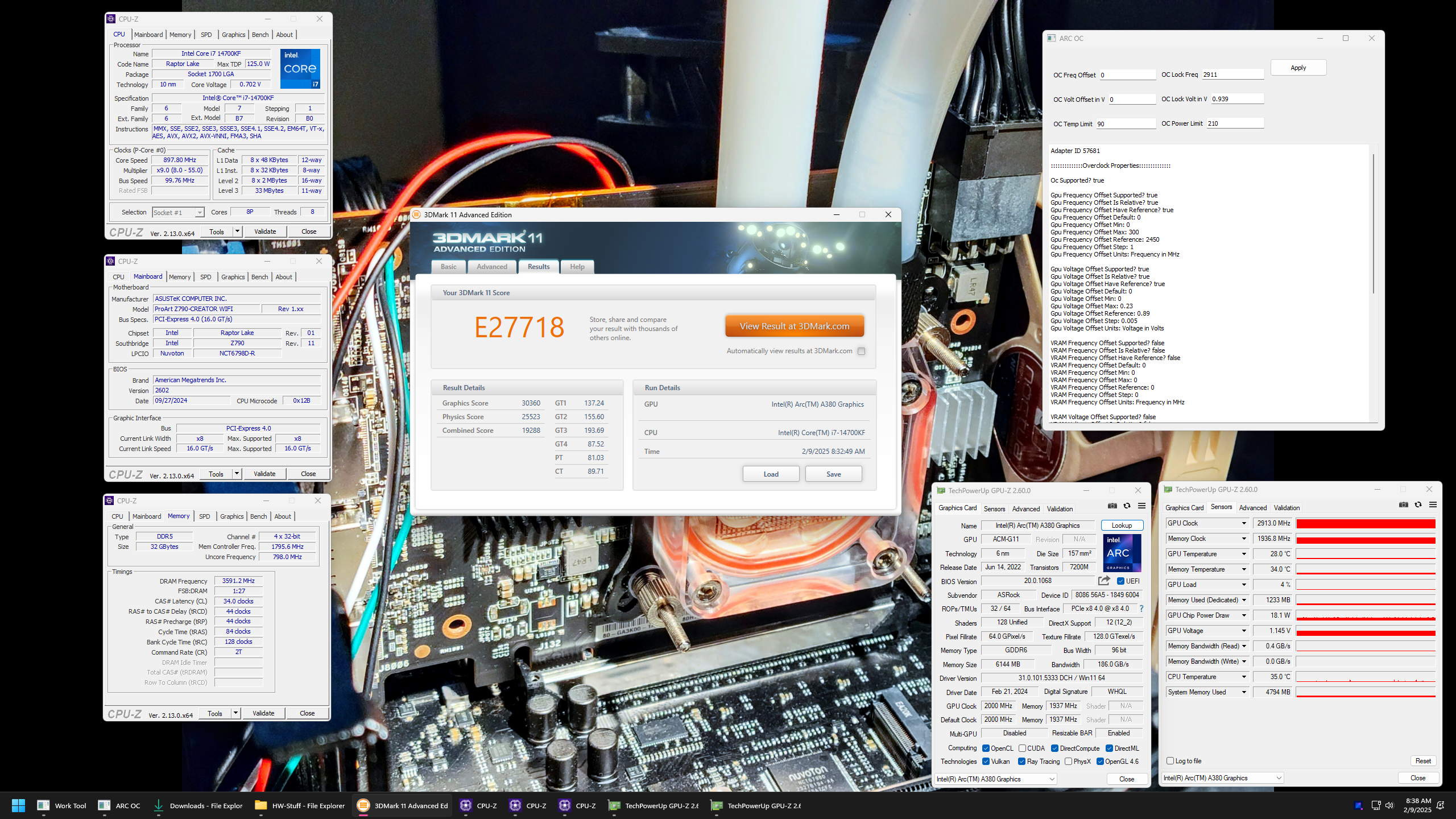The image size is (1456, 819).
Task: Open the Bench tab in top CPU-Z window
Action: [260, 35]
